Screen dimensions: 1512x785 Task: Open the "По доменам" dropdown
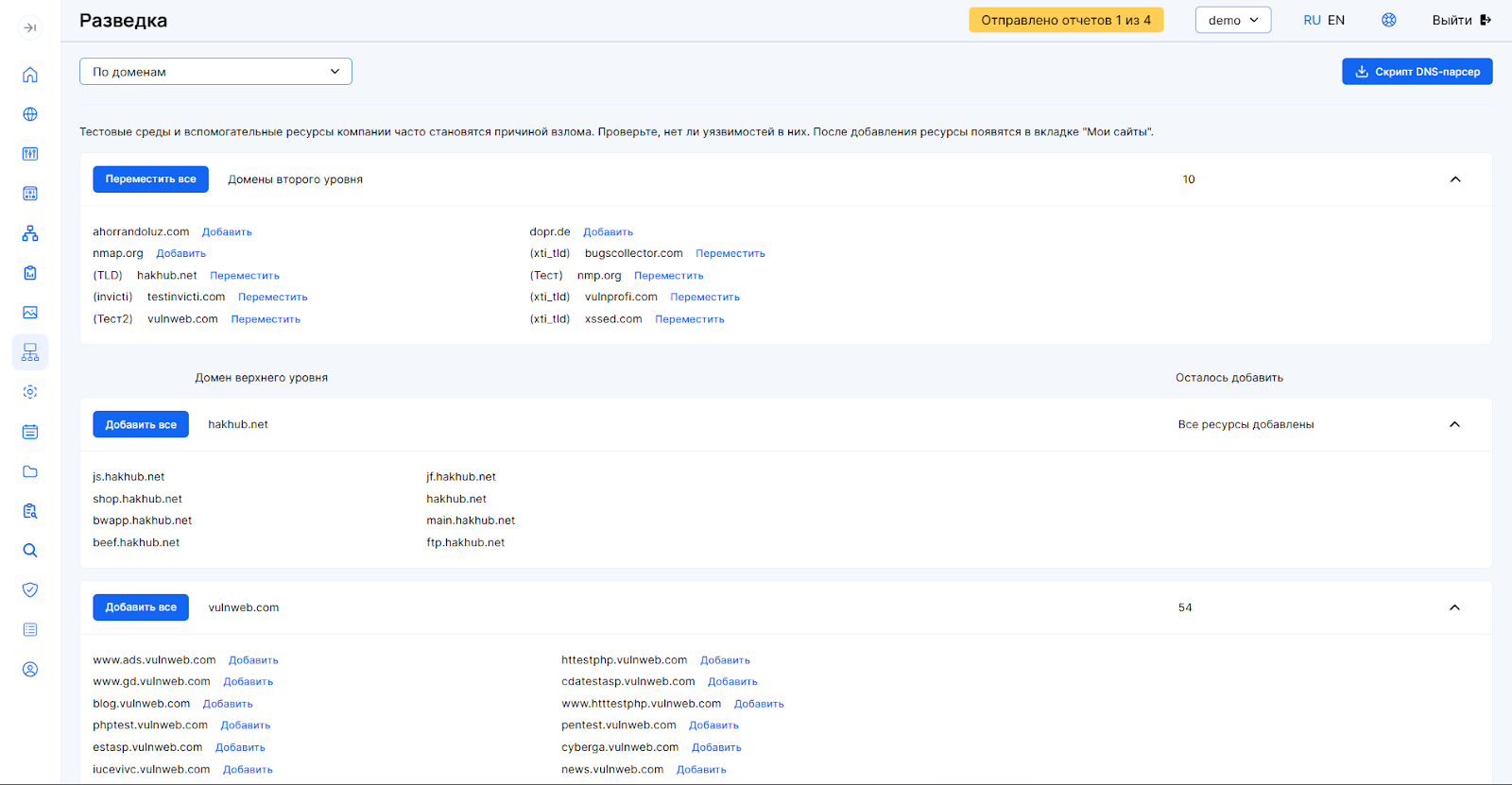[215, 72]
